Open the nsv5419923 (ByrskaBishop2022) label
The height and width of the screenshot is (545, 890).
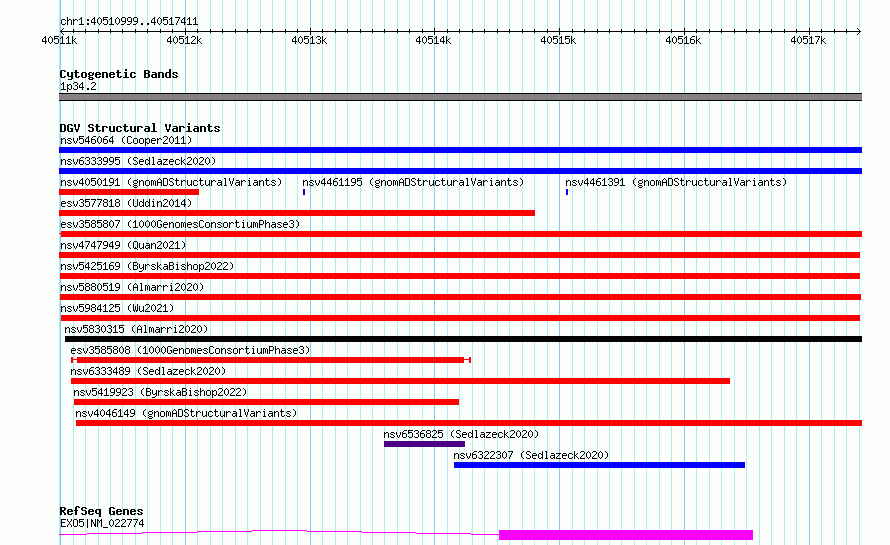coord(160,392)
